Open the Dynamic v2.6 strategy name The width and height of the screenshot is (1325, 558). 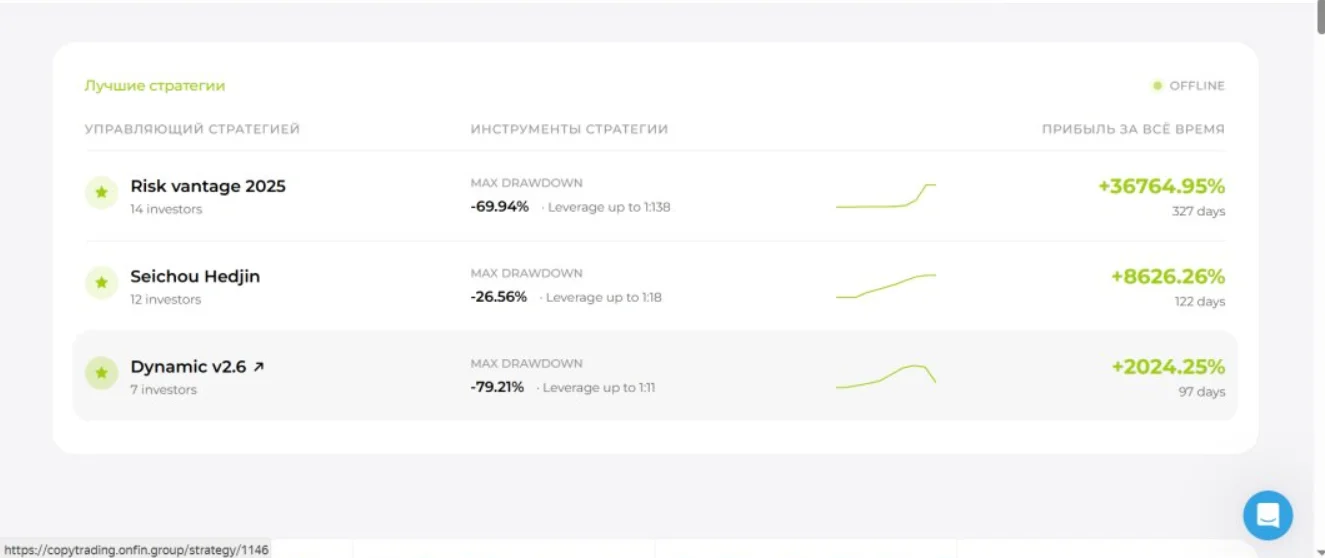[x=188, y=367]
